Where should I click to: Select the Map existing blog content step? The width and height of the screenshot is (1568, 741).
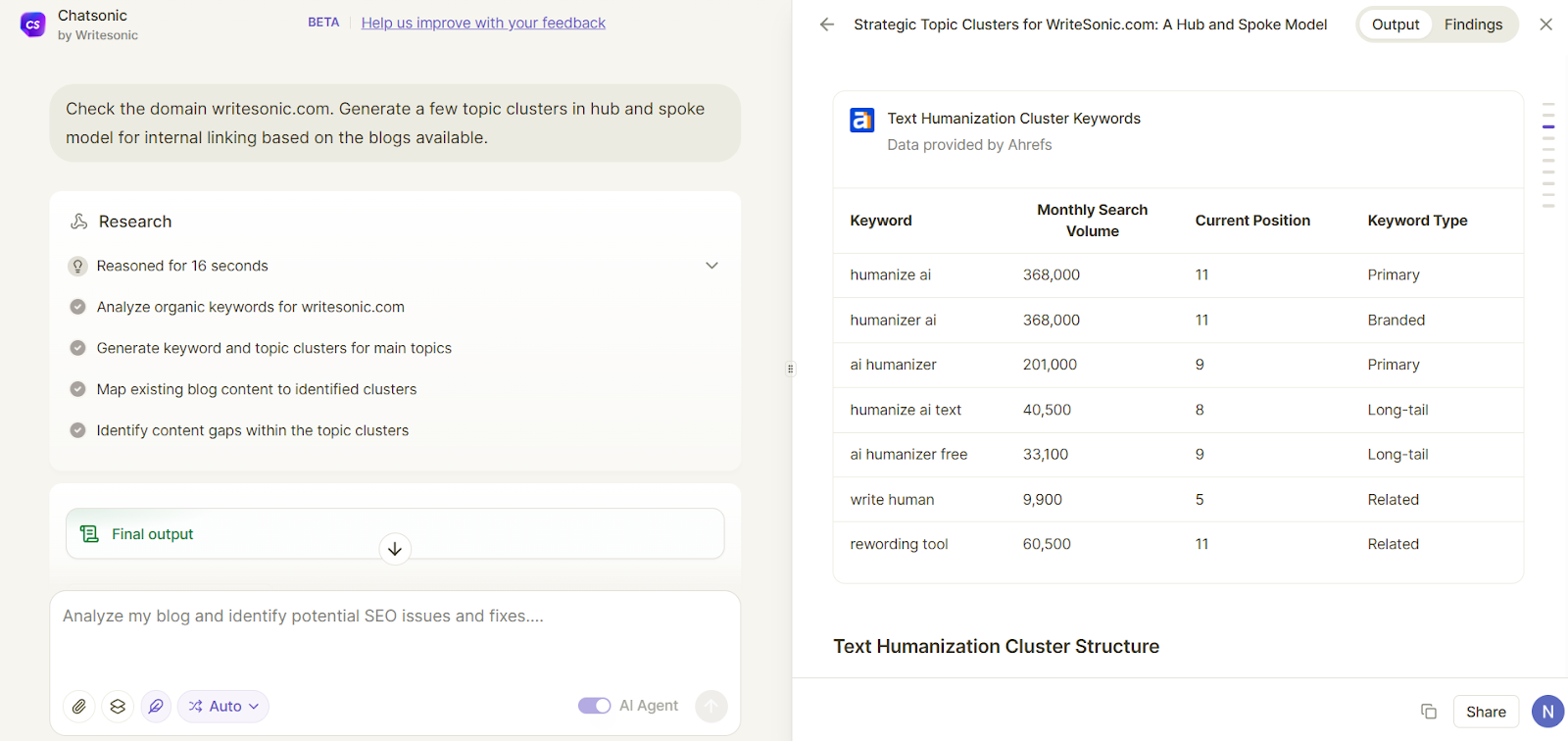tap(256, 389)
